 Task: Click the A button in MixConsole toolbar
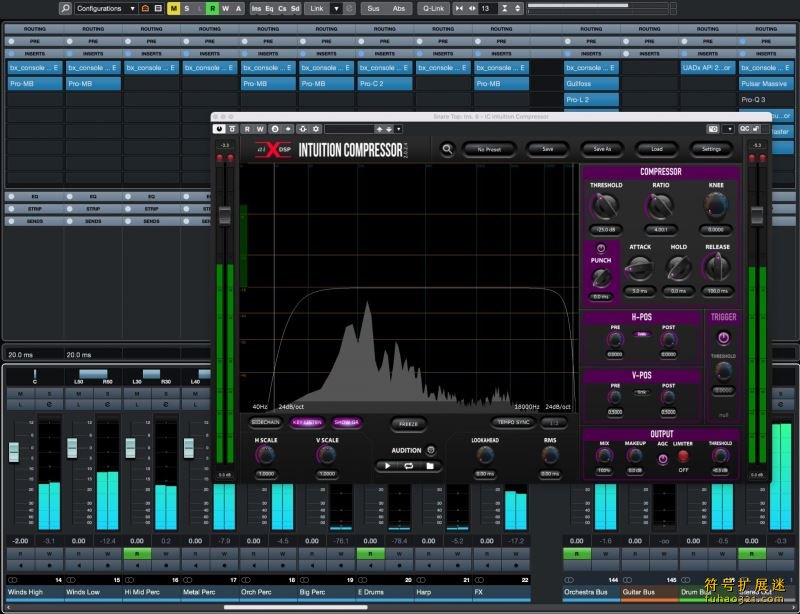238,8
